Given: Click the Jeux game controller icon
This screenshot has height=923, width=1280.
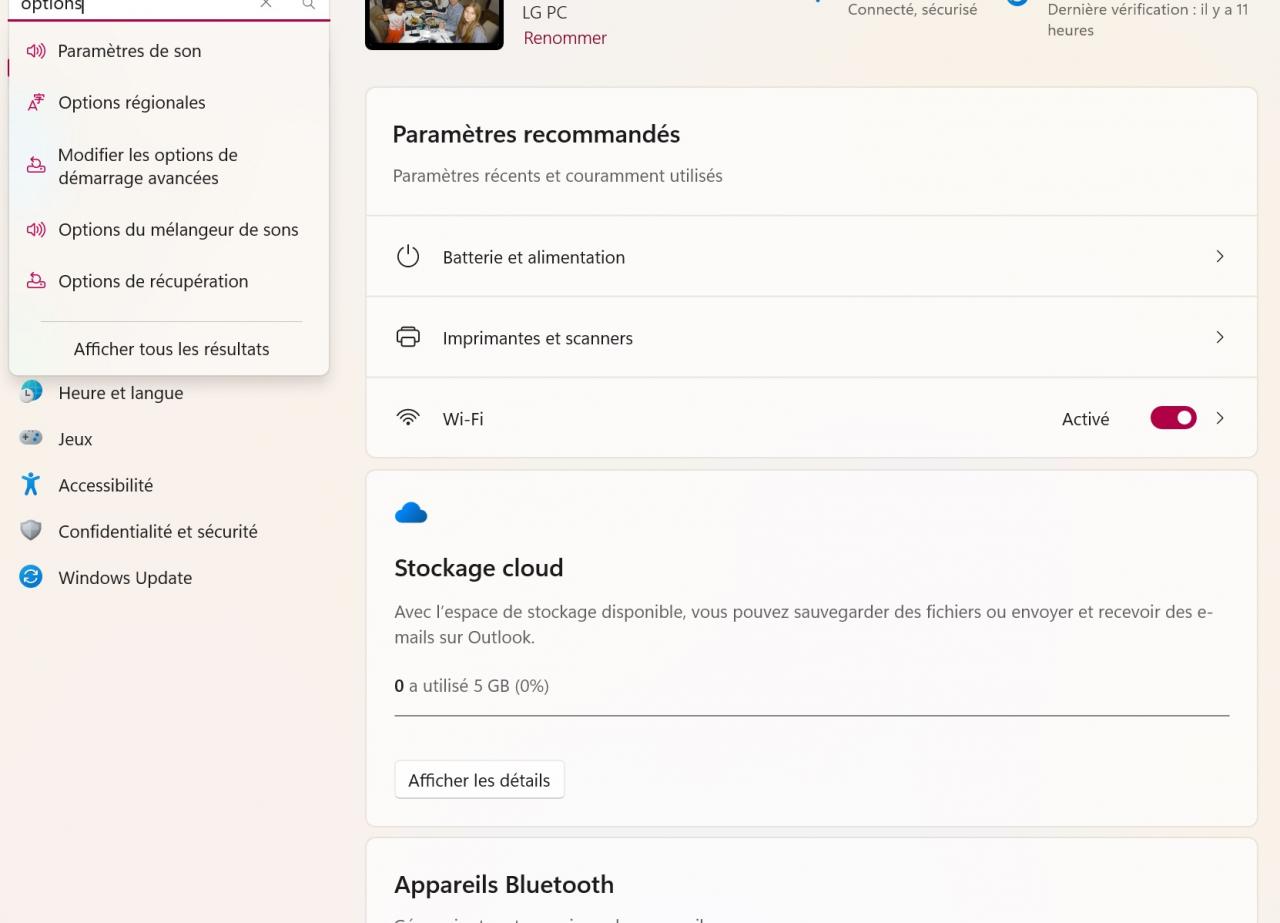Looking at the screenshot, I should pyautogui.click(x=31, y=438).
